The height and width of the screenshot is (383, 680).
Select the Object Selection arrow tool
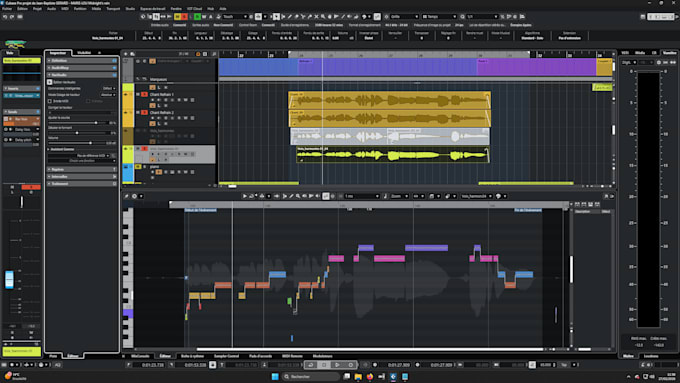(276, 16)
